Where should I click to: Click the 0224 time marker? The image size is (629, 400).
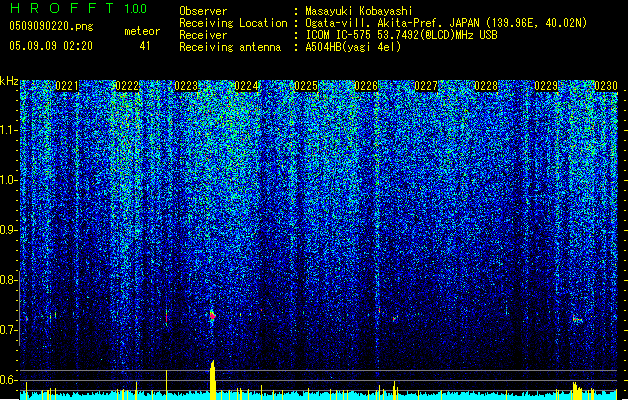pos(246,86)
